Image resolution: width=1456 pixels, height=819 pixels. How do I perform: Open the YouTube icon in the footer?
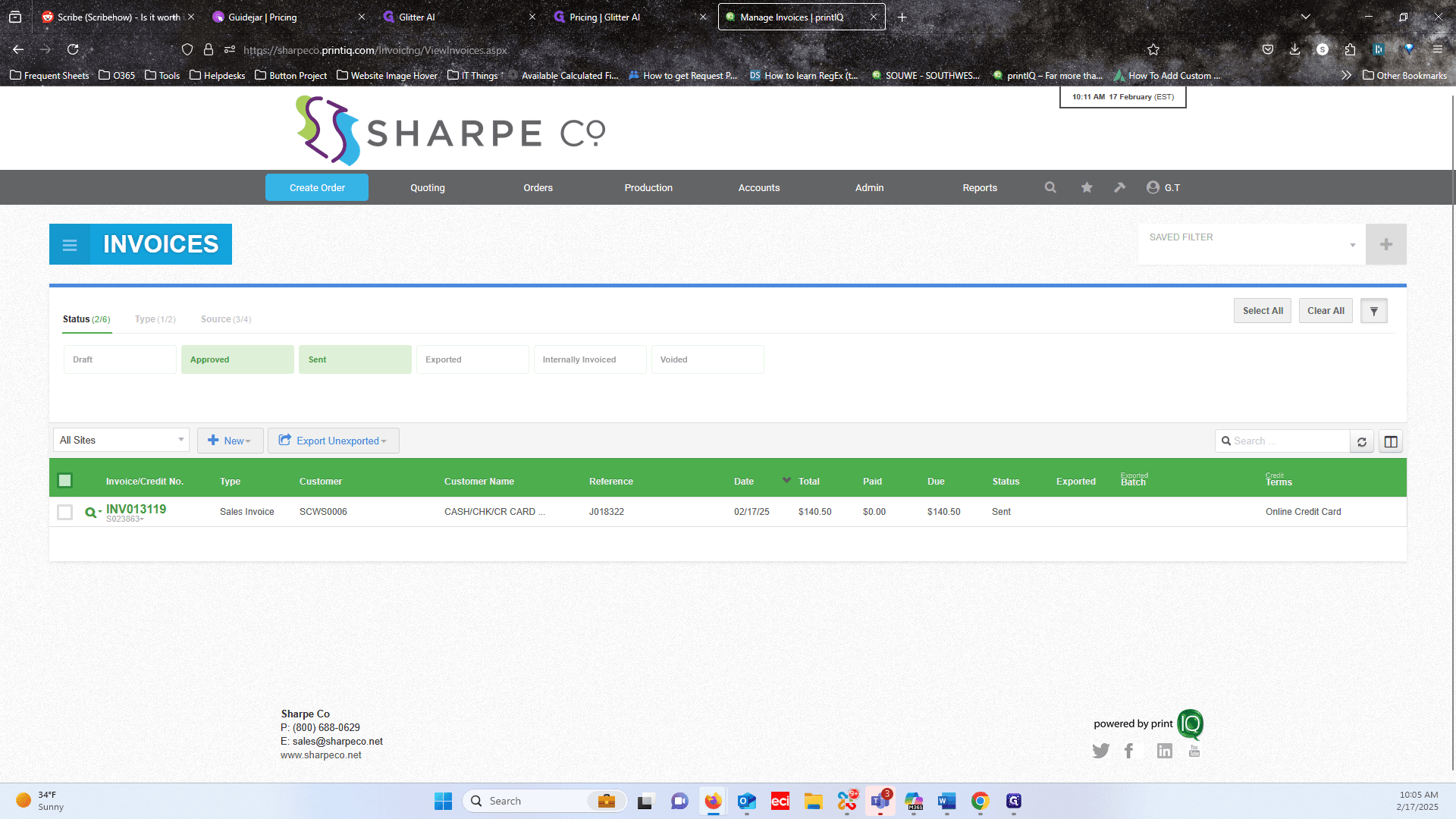[1194, 751]
